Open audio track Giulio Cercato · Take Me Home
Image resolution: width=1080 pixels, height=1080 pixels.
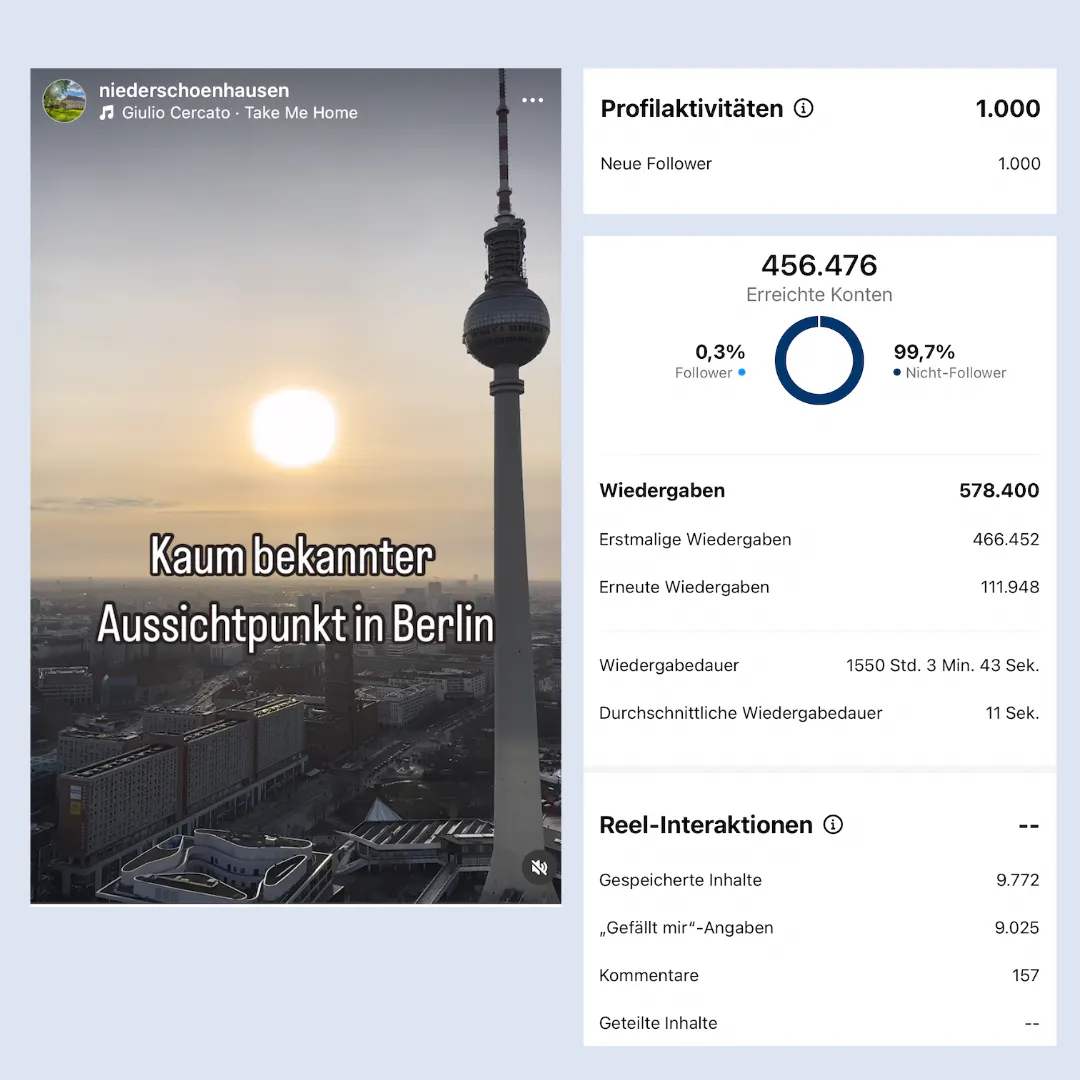[x=240, y=113]
